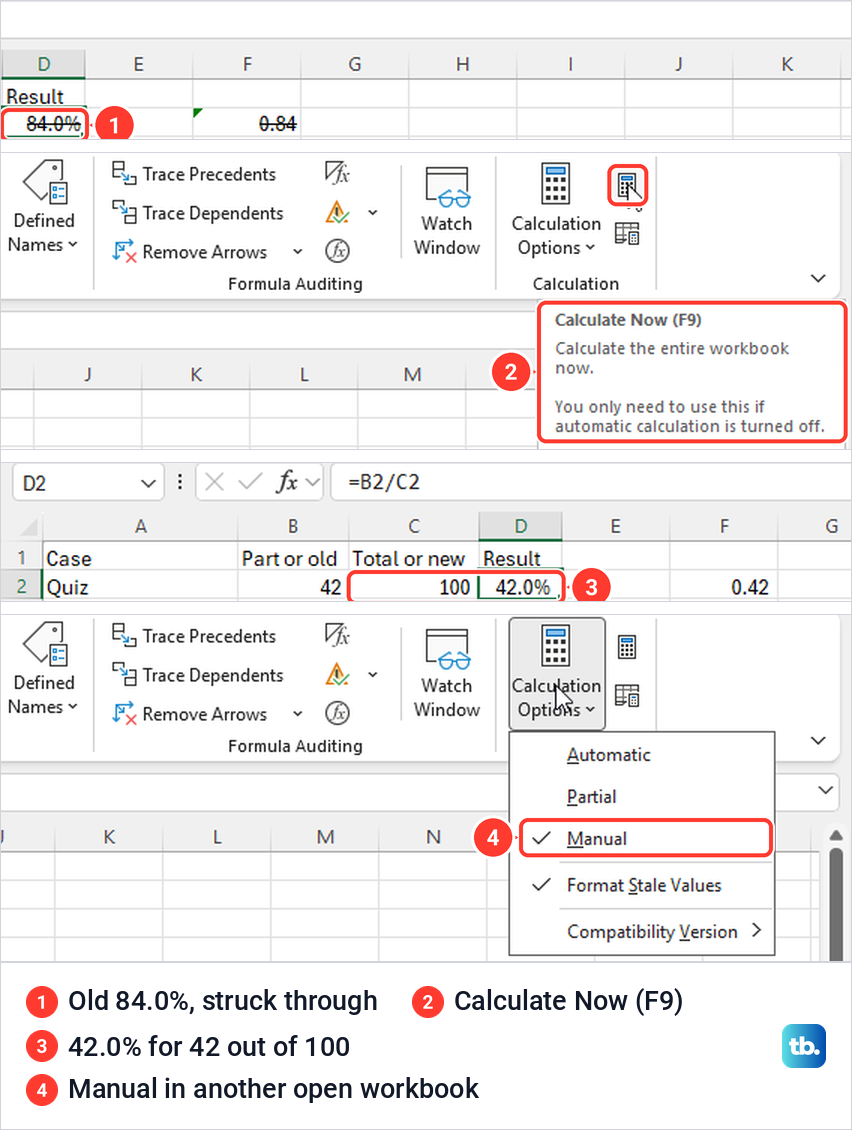The image size is (852, 1130).
Task: Open Defined Names in ribbon with open Calculation menu
Action: click(x=43, y=669)
